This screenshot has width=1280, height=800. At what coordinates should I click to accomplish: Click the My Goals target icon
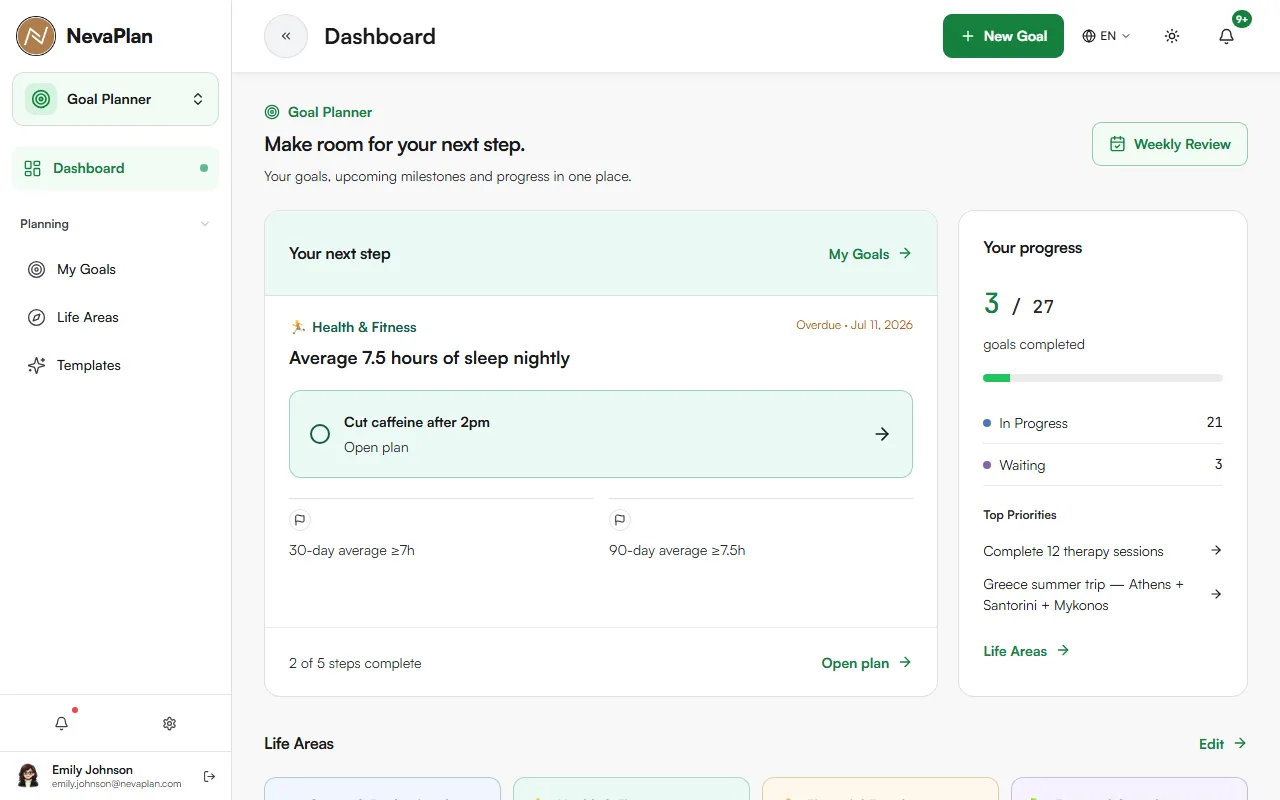pos(37,269)
